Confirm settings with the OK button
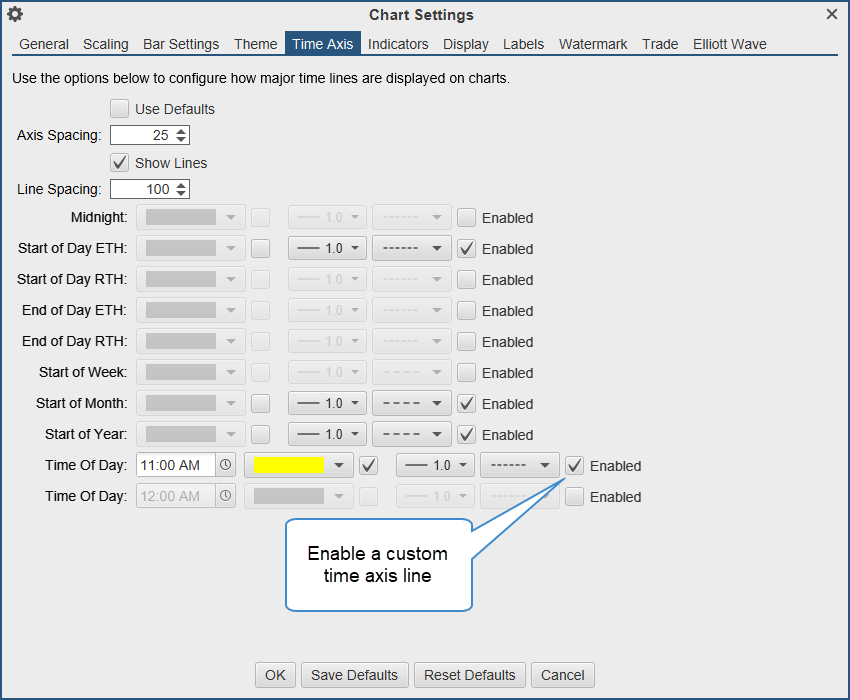Viewport: 850px width, 700px height. [275, 675]
